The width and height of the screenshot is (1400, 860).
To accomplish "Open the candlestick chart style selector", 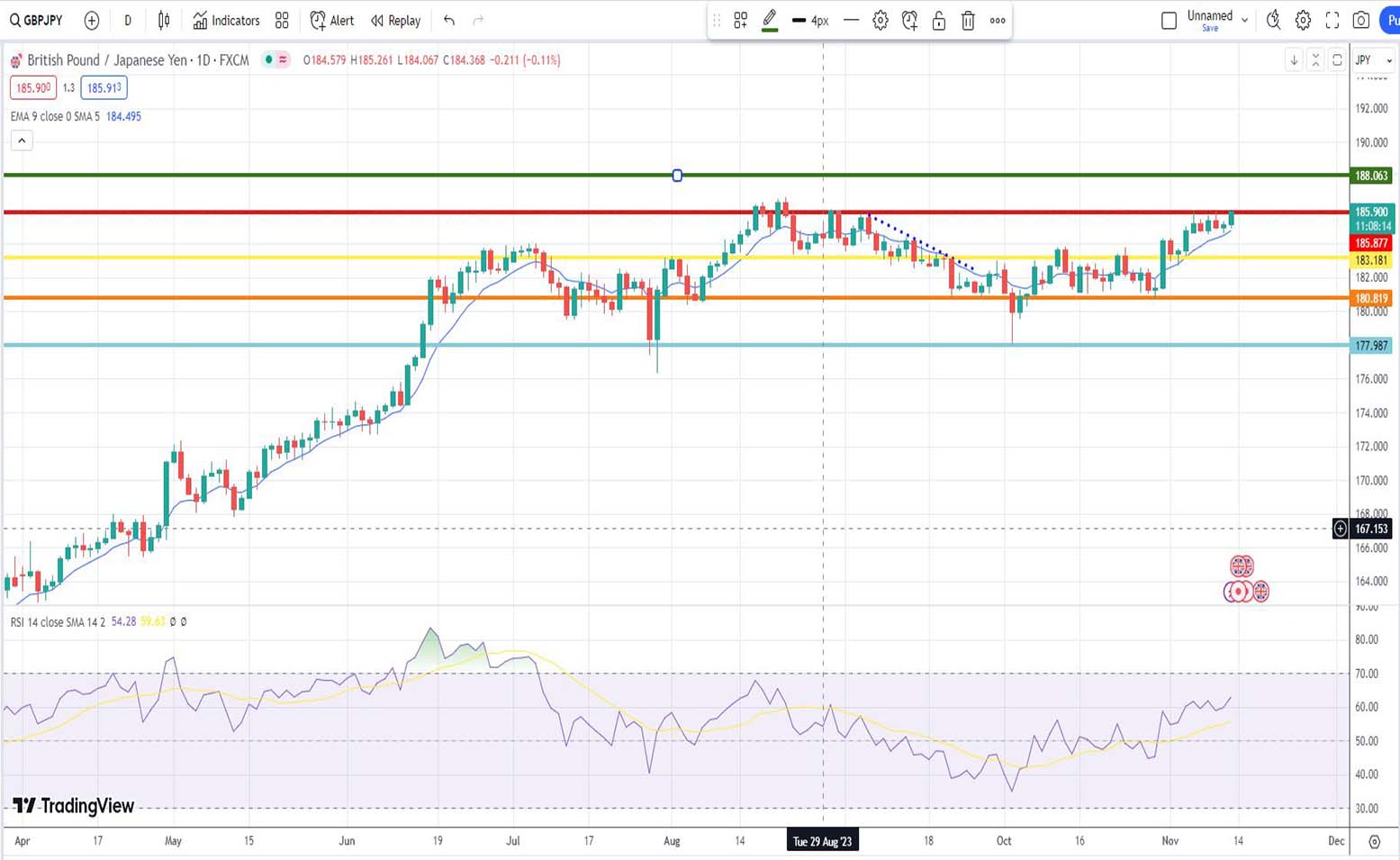I will 164,21.
